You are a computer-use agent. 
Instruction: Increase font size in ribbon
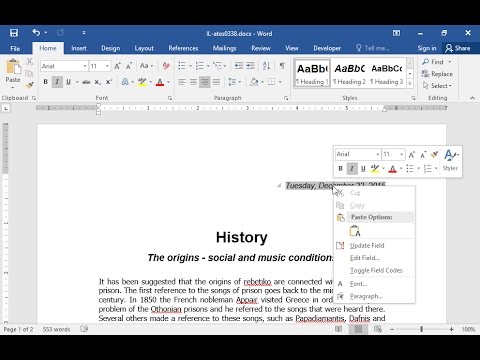[117, 66]
